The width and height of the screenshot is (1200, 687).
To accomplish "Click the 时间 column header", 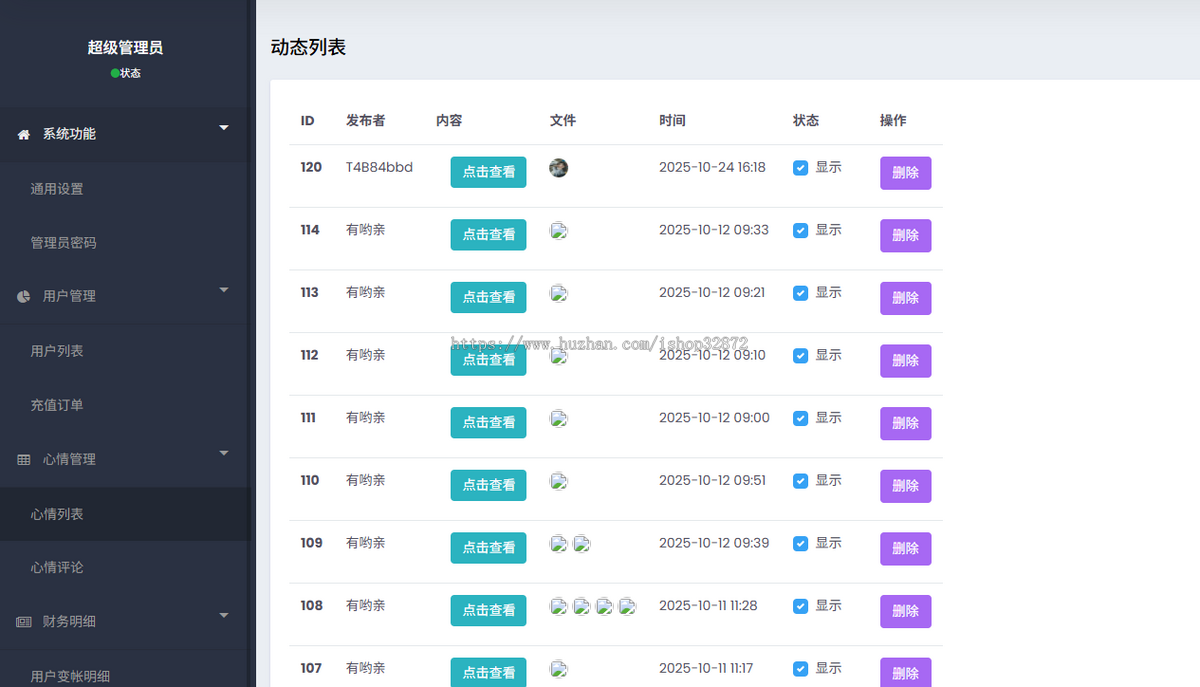I will (x=672, y=120).
